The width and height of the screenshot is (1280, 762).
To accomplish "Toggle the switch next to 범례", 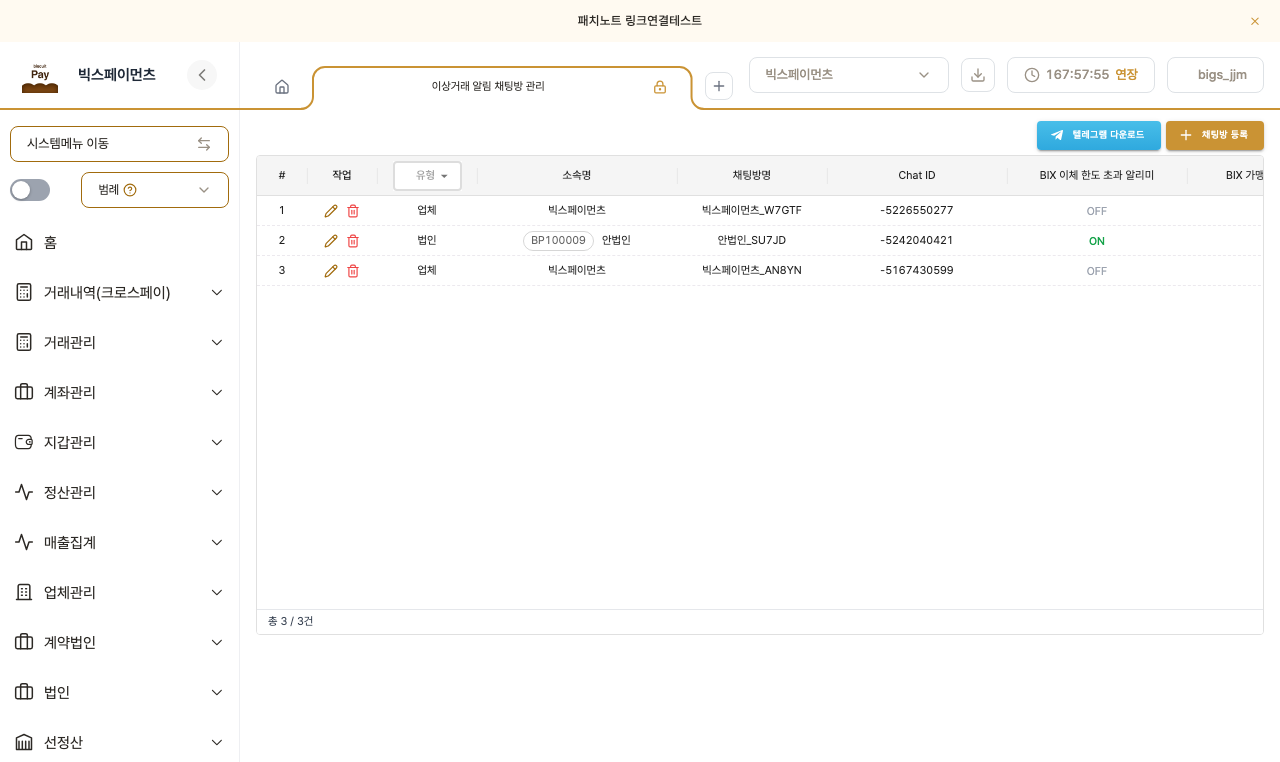I will tap(30, 190).
